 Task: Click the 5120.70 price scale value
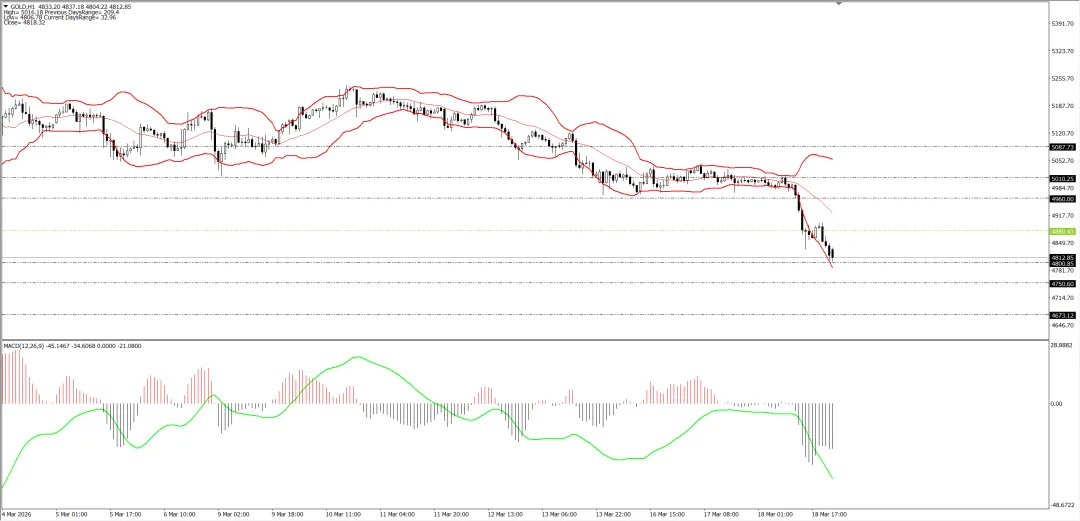(1063, 133)
